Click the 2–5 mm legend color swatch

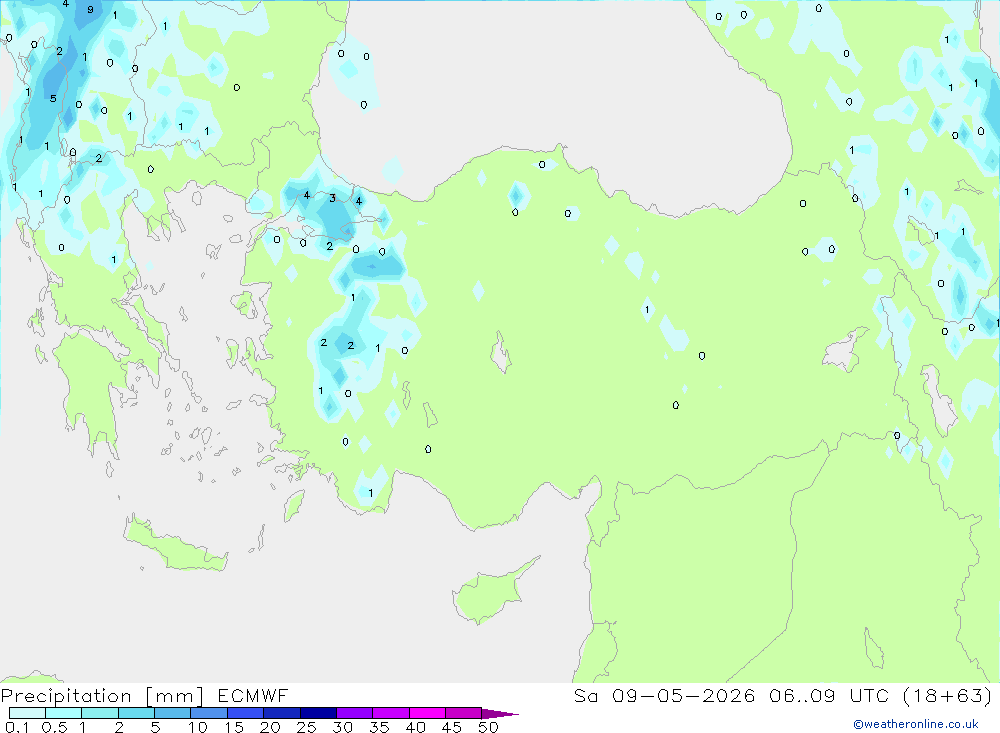[x=136, y=713]
